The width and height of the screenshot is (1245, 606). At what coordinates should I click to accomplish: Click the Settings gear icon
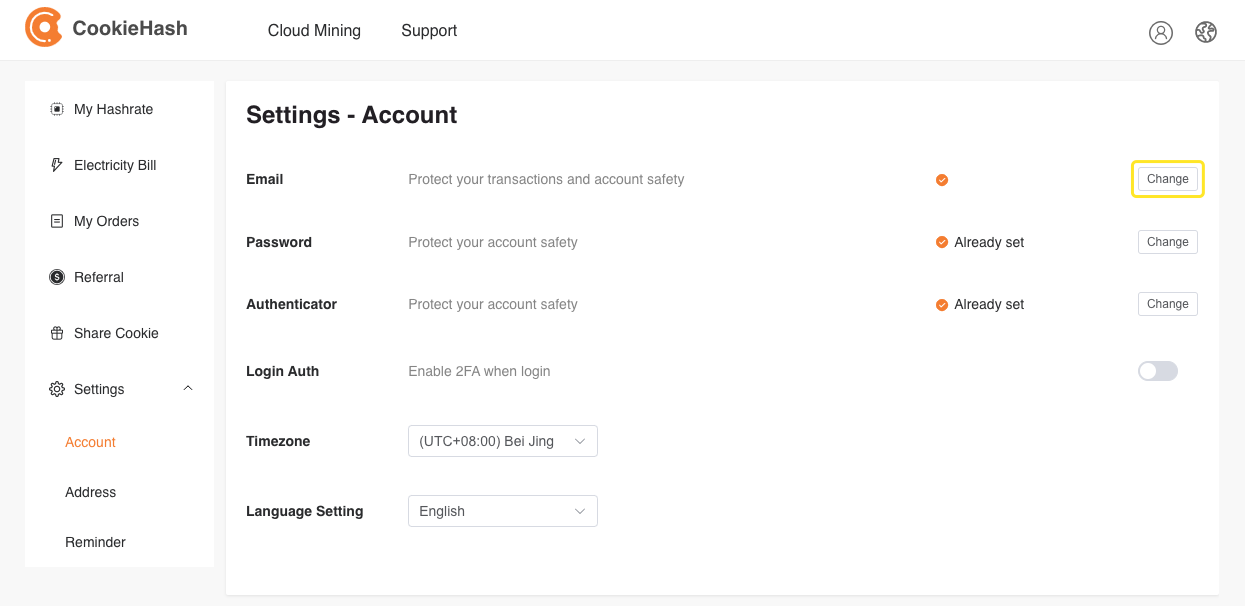point(57,389)
